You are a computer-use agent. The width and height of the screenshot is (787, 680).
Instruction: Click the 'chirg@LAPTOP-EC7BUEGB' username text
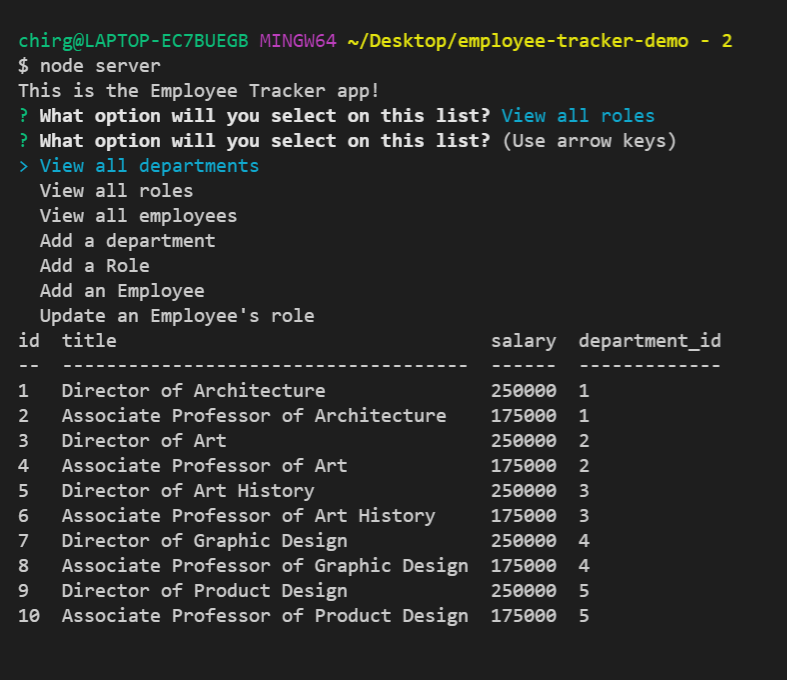click(x=134, y=41)
